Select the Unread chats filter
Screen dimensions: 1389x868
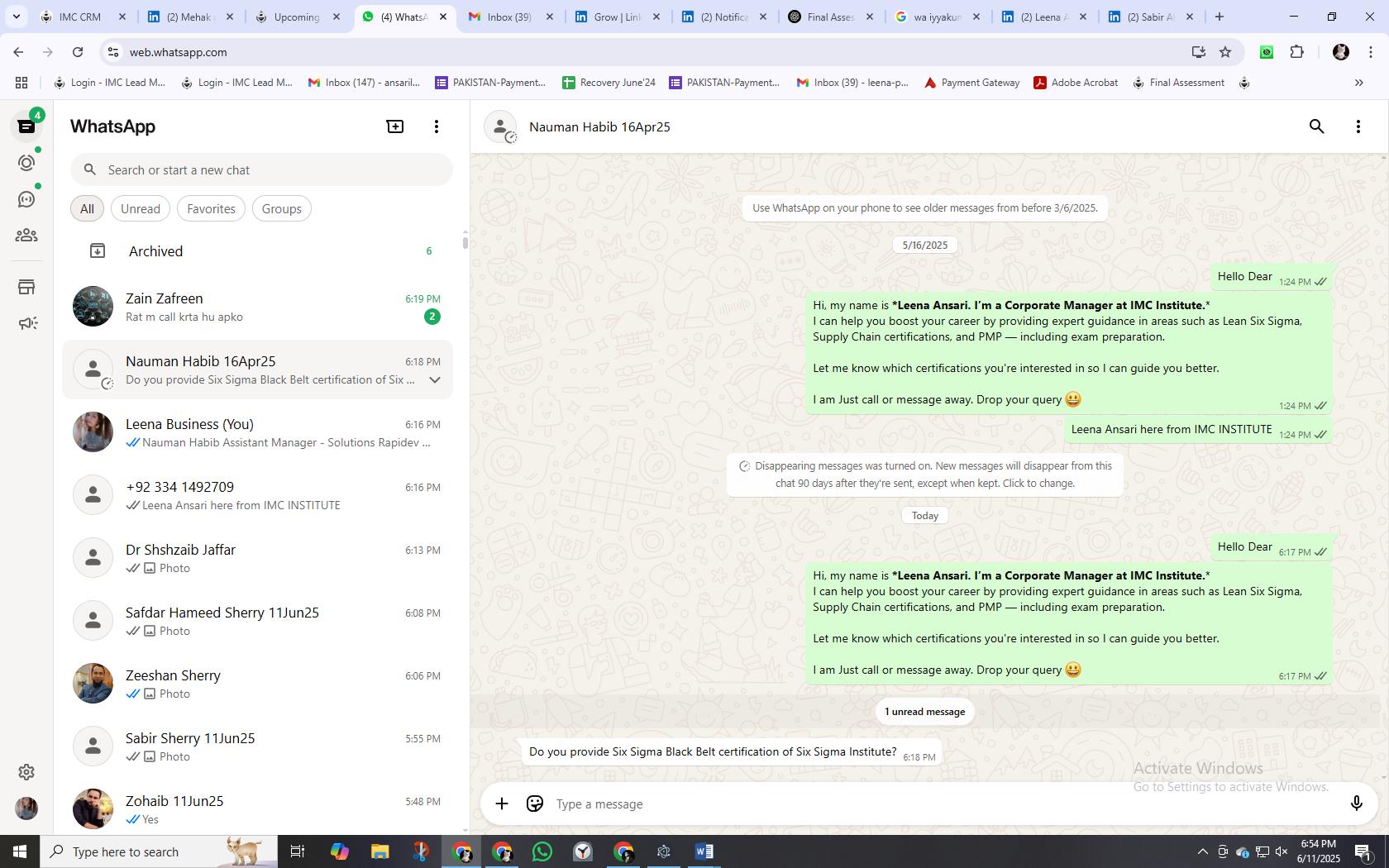pos(141,208)
